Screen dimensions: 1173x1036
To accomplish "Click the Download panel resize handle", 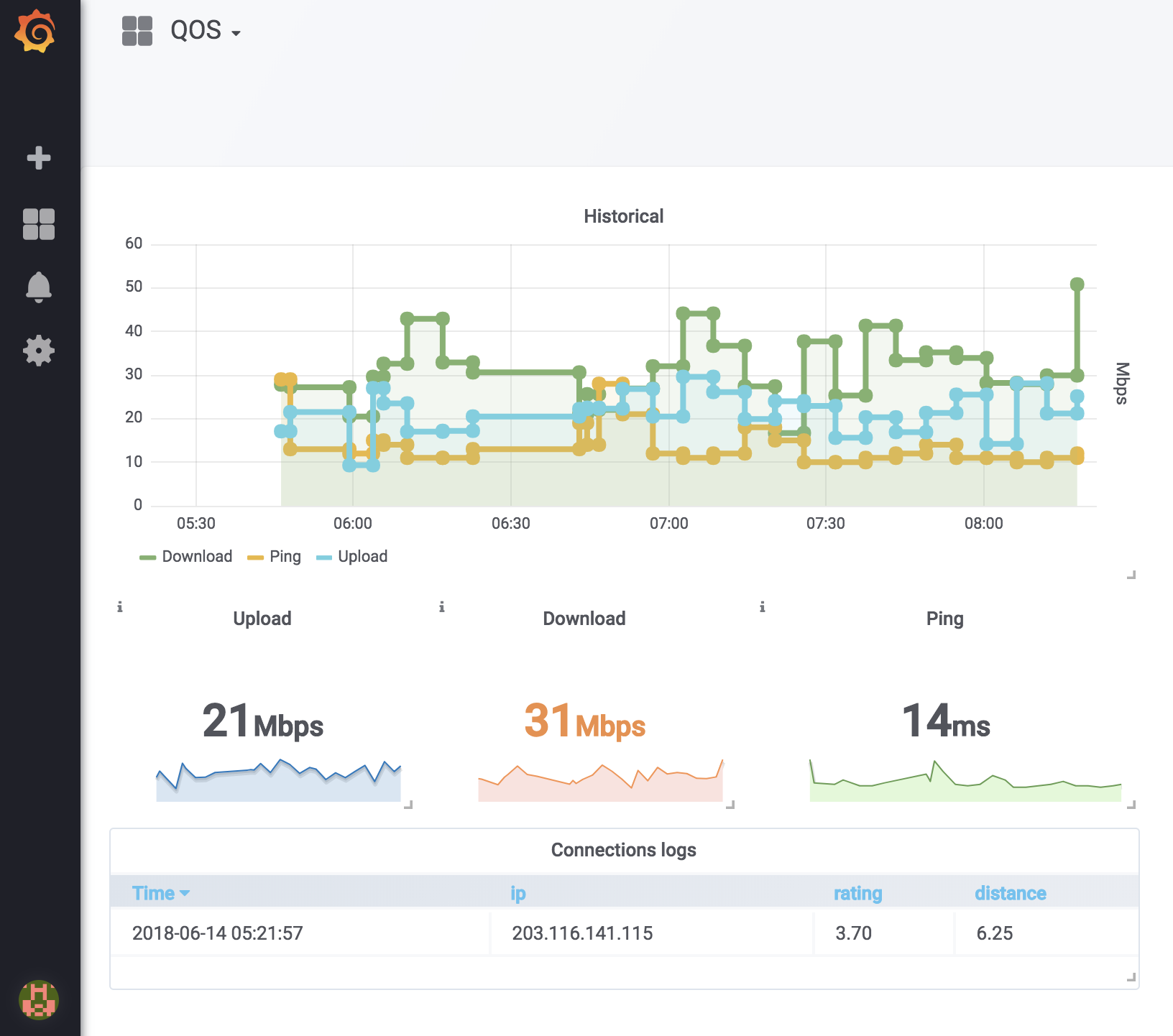I will tap(730, 805).
